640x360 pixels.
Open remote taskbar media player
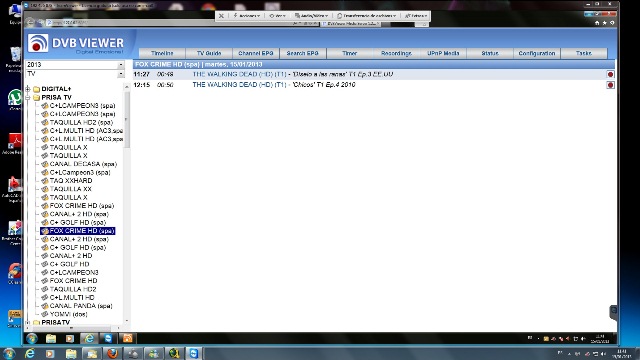[70, 338]
